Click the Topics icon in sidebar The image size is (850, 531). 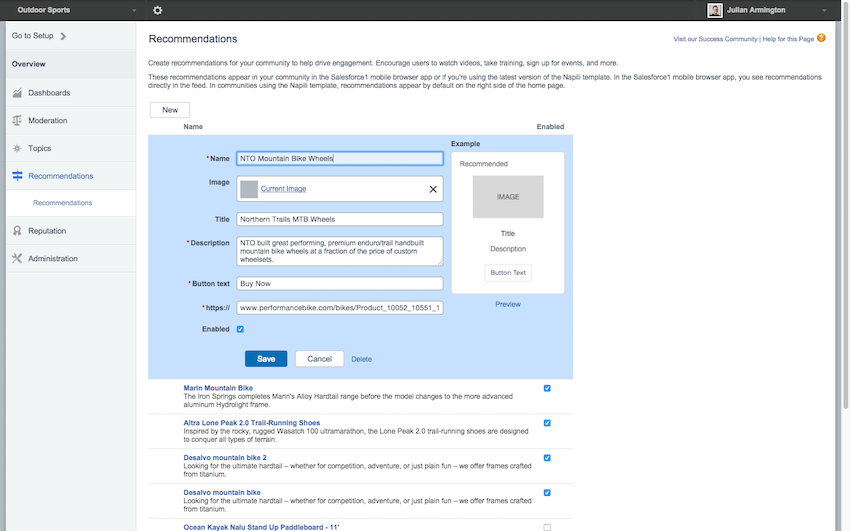(x=17, y=148)
